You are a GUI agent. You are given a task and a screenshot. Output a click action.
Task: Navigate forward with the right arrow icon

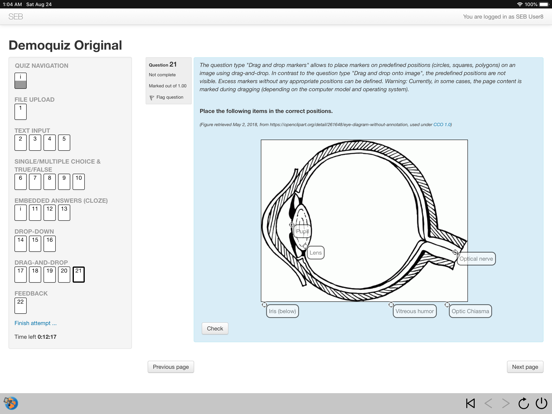click(506, 403)
